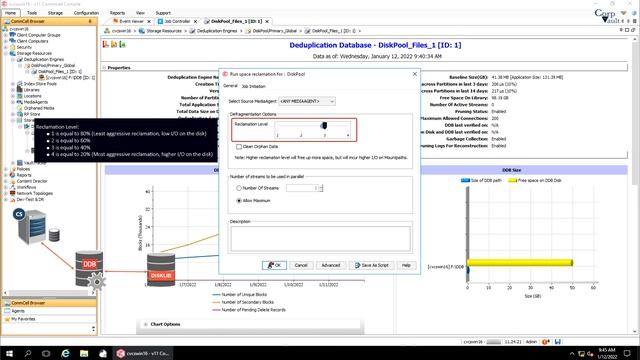
Task: Click Reclamation Level slider tick mark 4
Action: (x=348, y=135)
